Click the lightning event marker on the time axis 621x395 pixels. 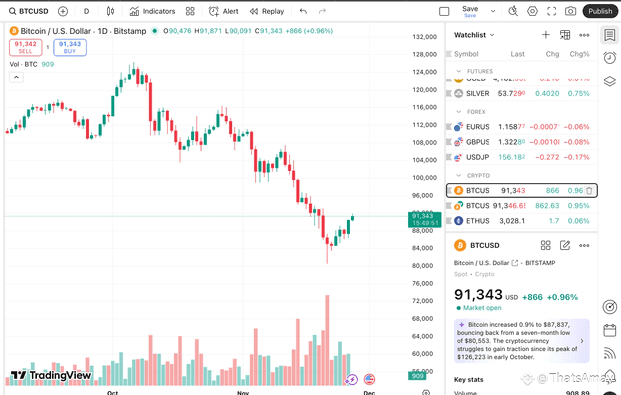(351, 380)
